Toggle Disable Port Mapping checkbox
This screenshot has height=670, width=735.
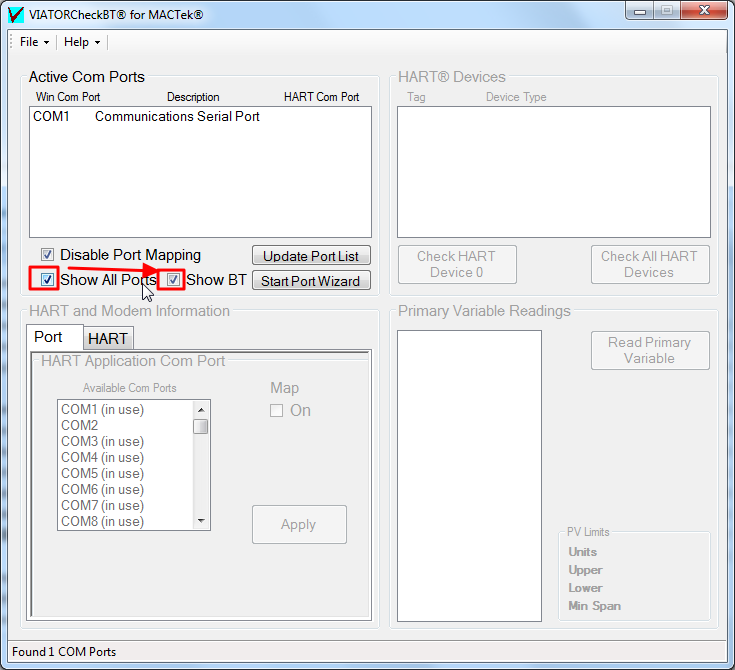(47, 255)
